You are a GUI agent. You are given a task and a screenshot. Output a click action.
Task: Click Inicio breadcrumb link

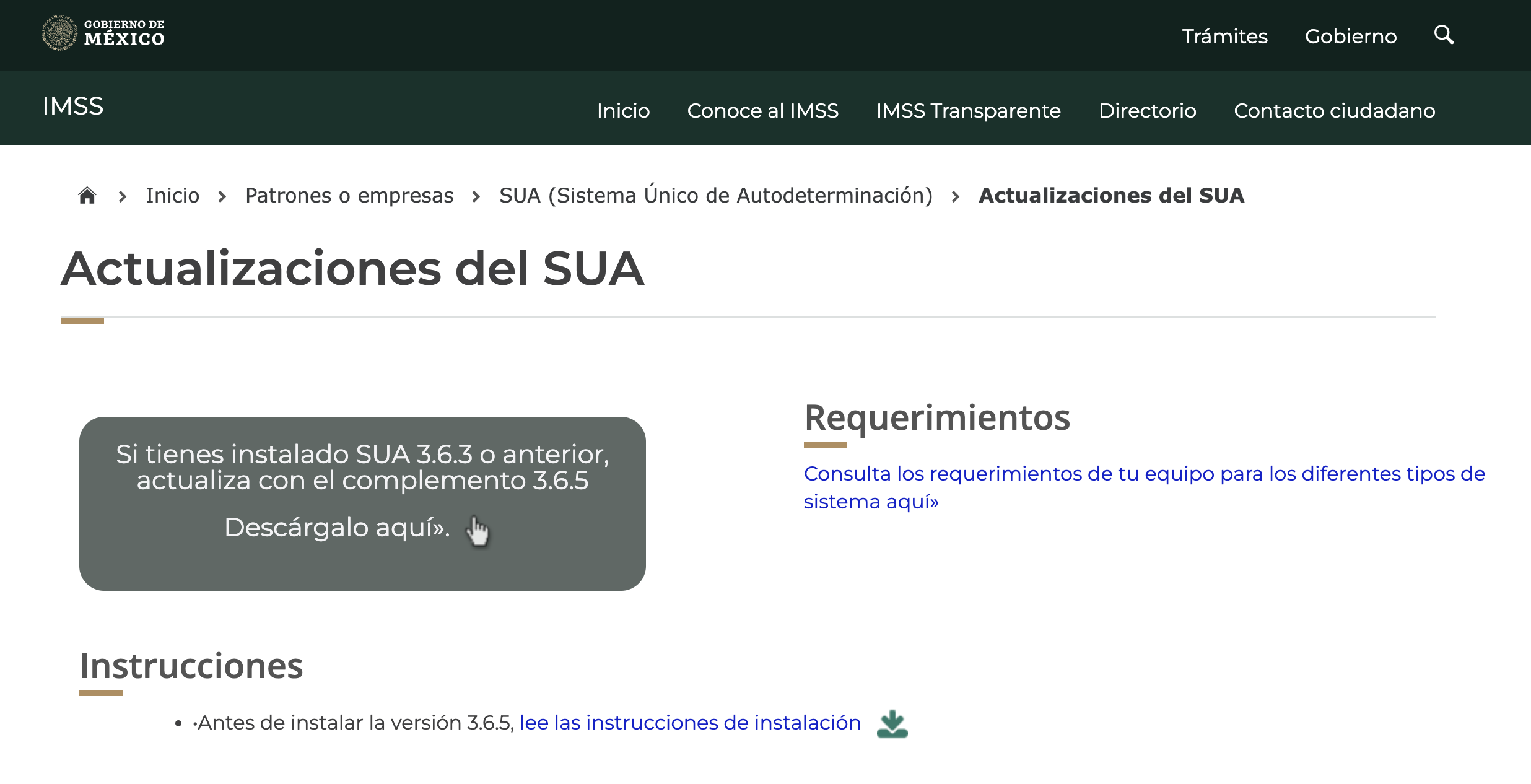(x=172, y=196)
